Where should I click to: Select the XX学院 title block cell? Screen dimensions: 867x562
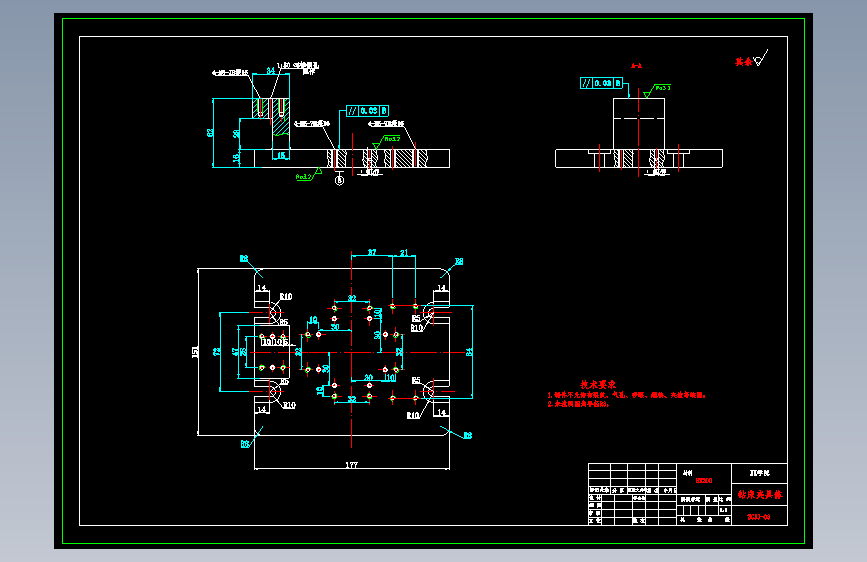(x=759, y=473)
